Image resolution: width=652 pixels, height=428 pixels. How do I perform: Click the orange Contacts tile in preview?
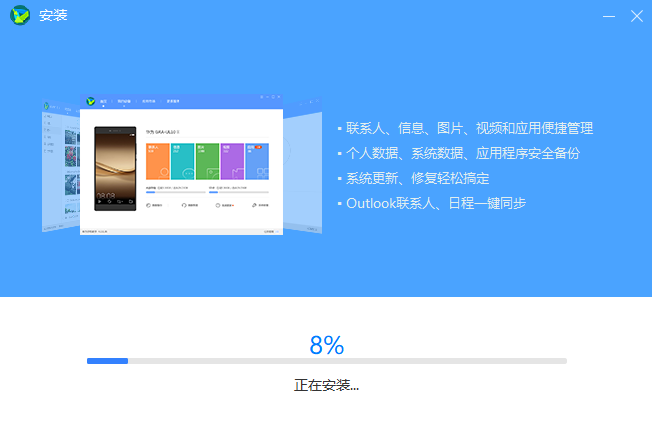coord(158,160)
